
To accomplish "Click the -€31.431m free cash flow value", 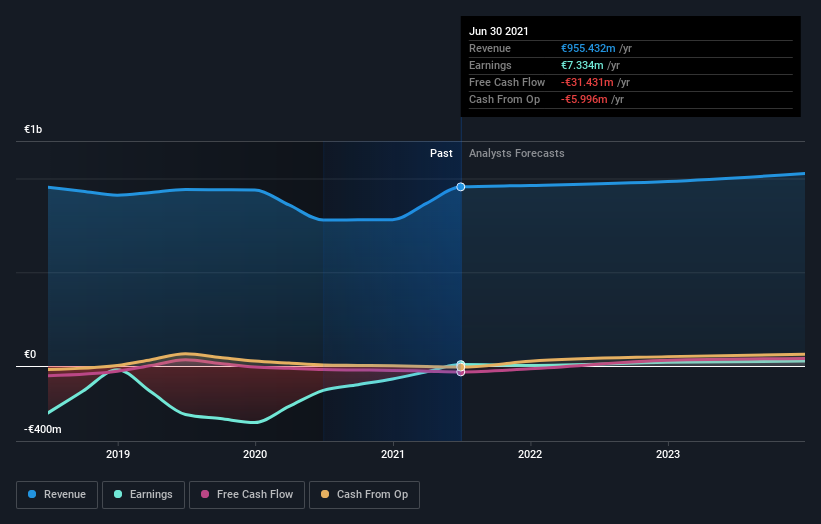I will (587, 82).
